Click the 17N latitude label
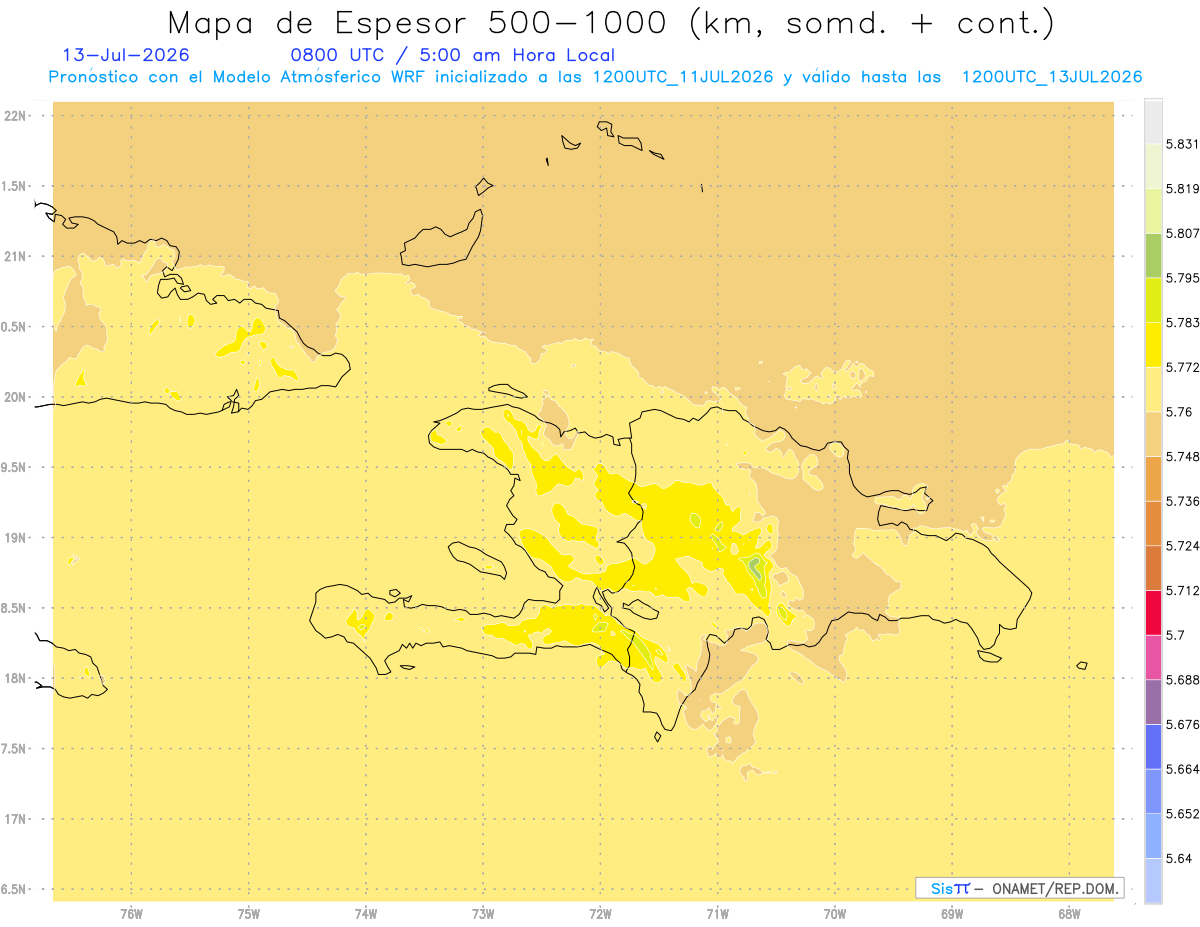Viewport: 1200px width, 927px height. point(14,819)
